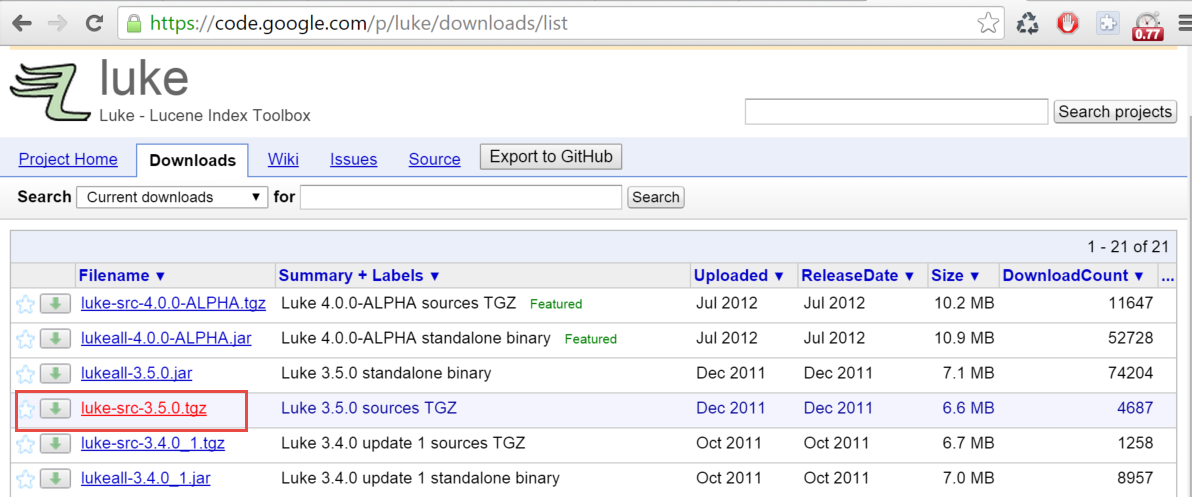Go back with the browser back arrow
The height and width of the screenshot is (497, 1192).
tap(21, 23)
